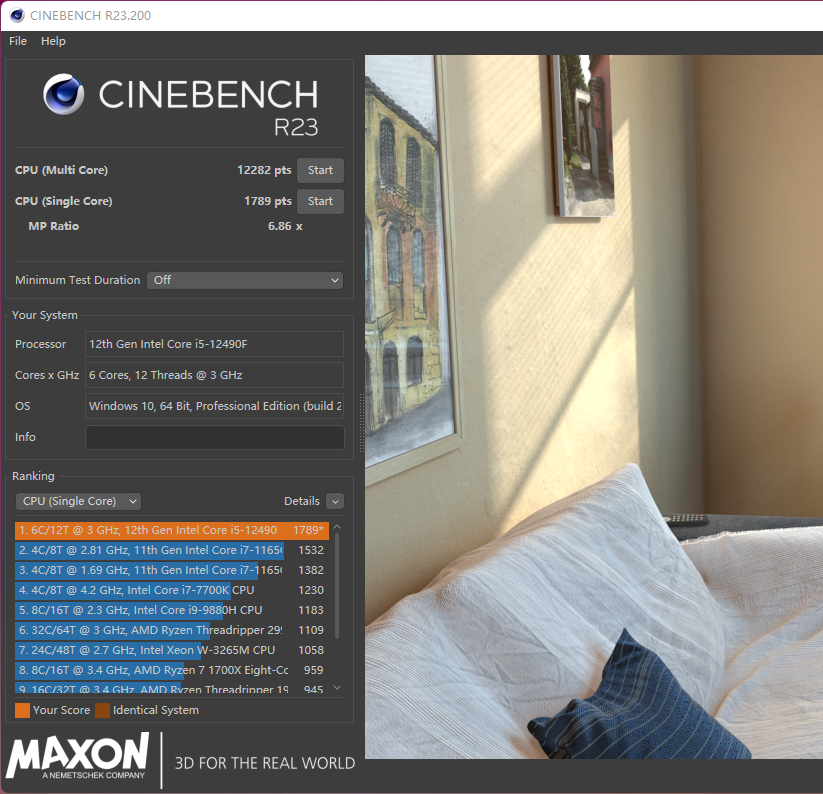The height and width of the screenshot is (794, 823).
Task: Click the MP Ratio value 6.86 x
Action: pos(285,226)
